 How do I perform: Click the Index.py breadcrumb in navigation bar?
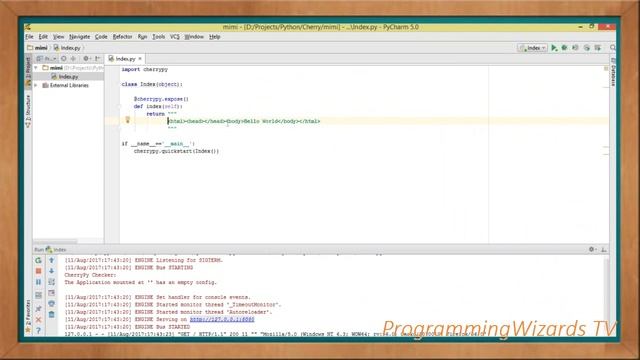coord(67,48)
